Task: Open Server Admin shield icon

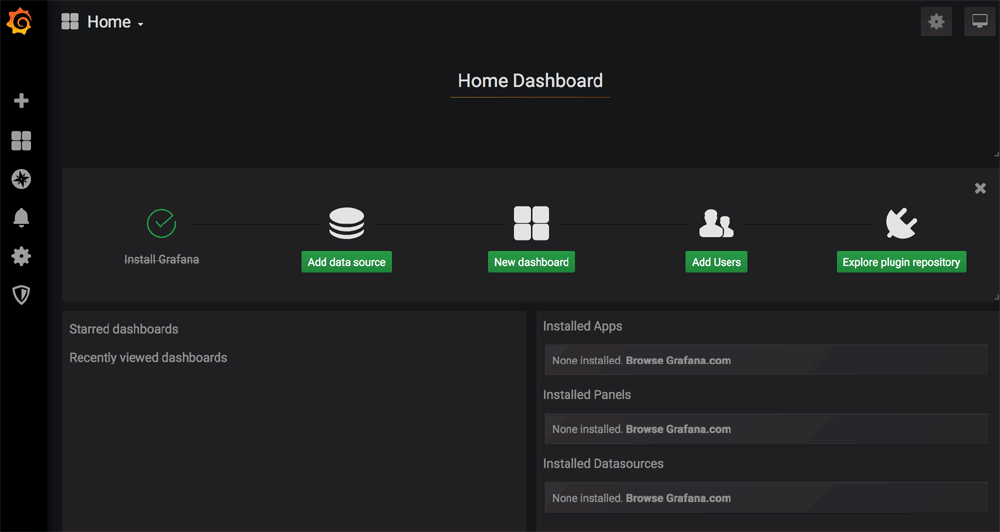Action: click(21, 294)
